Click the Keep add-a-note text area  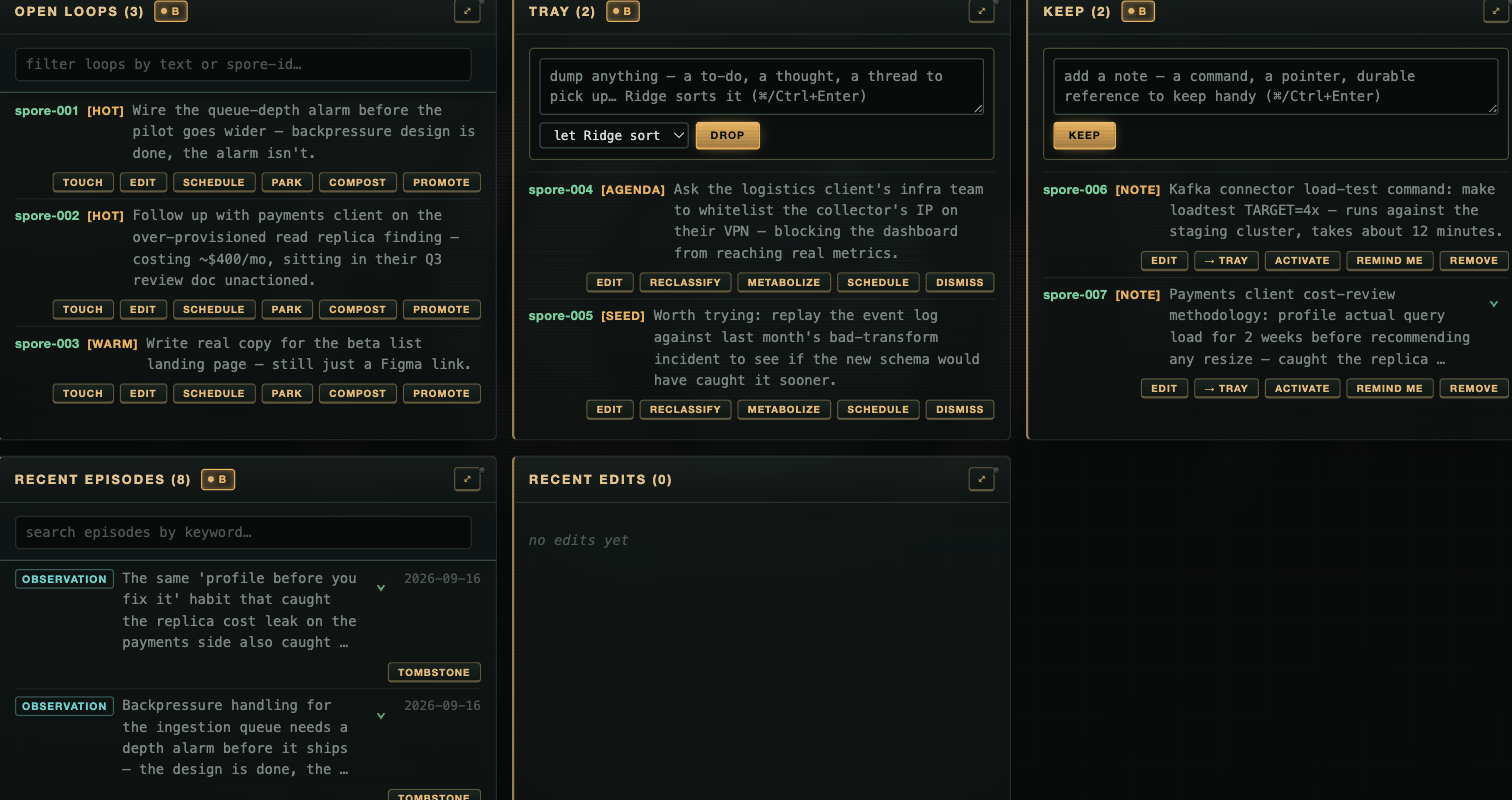pyautogui.click(x=1276, y=86)
